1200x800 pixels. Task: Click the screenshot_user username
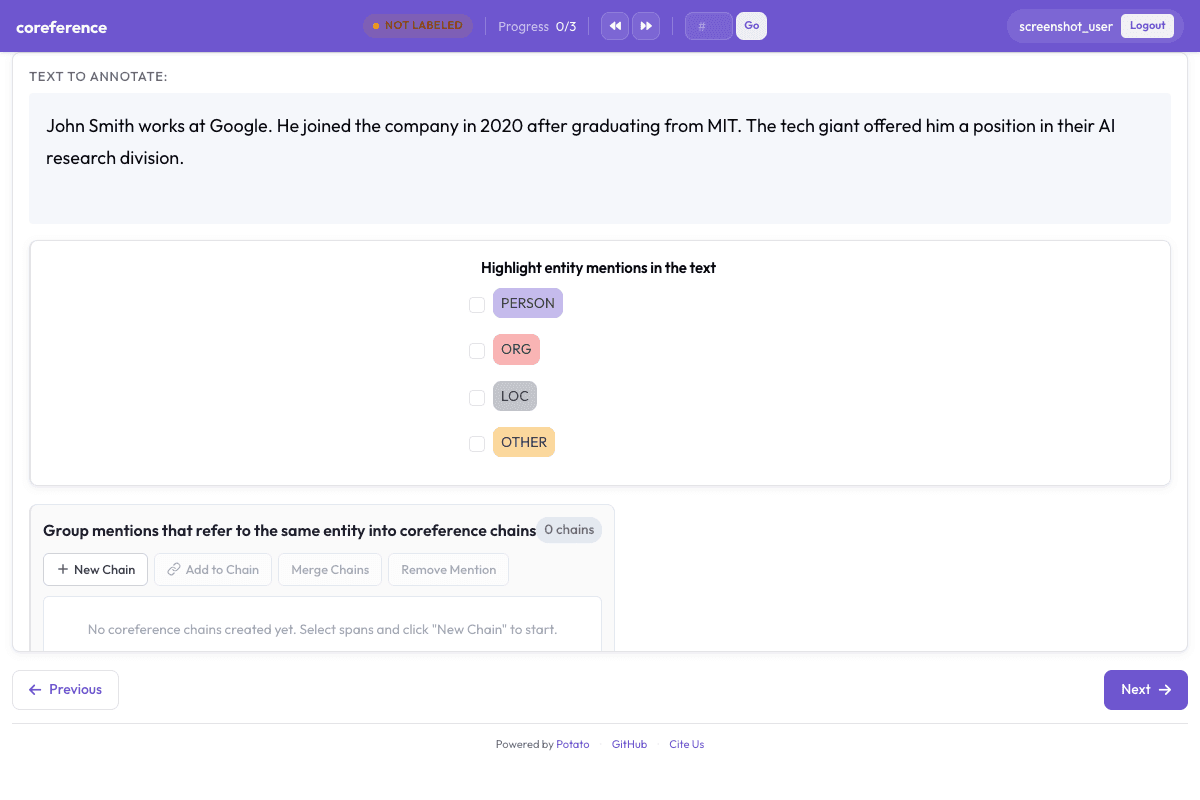tap(1066, 27)
